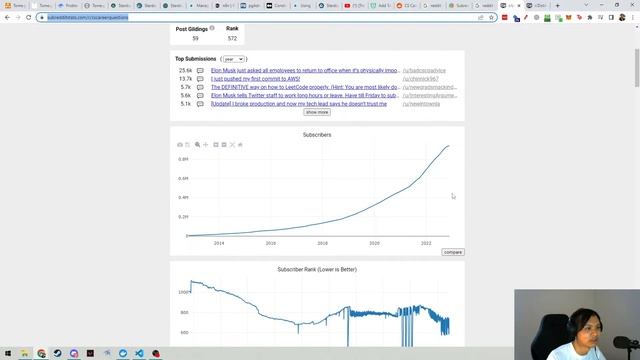Viewport: 640px width, 360px height.
Task: Bookmark this page with the star icon
Action: coord(491,18)
